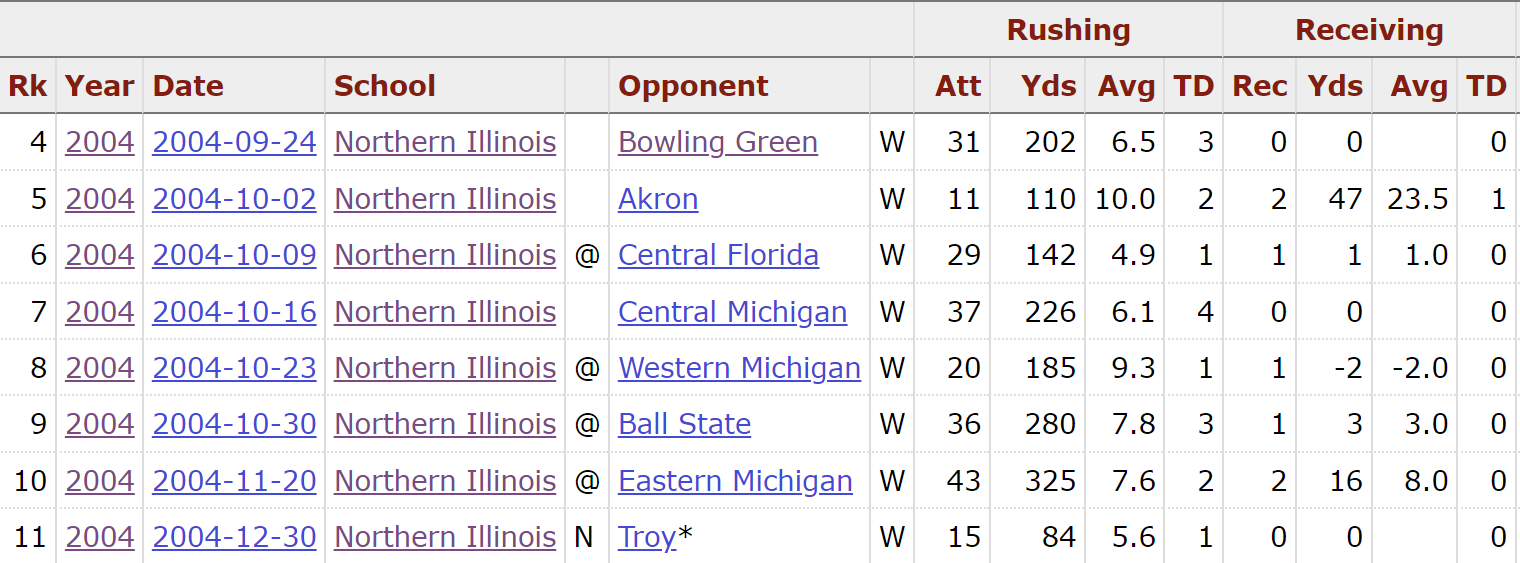Click the Troy opponent link
This screenshot has height=563, width=1520.
click(647, 537)
